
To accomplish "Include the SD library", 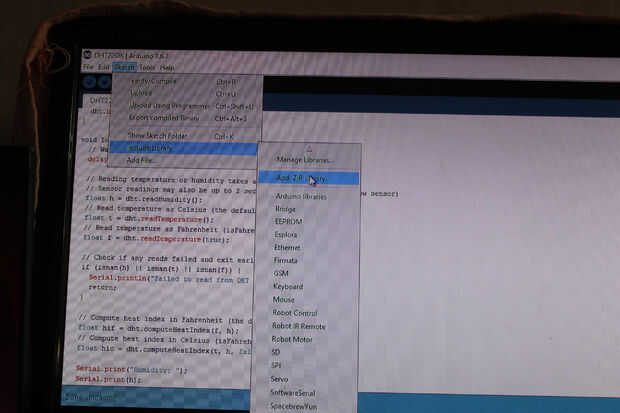I will tap(306, 352).
